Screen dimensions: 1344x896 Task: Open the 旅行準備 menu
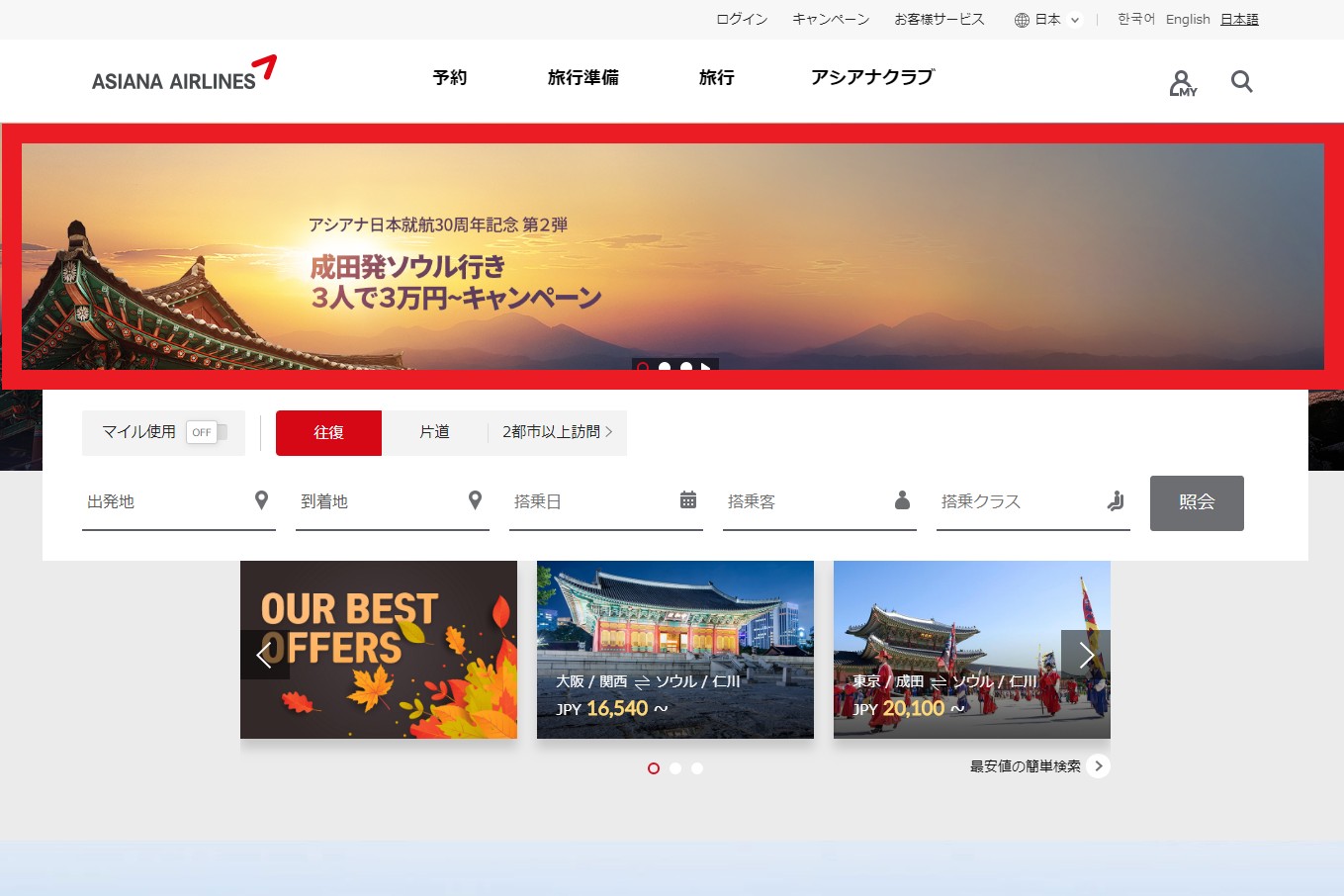[x=583, y=77]
